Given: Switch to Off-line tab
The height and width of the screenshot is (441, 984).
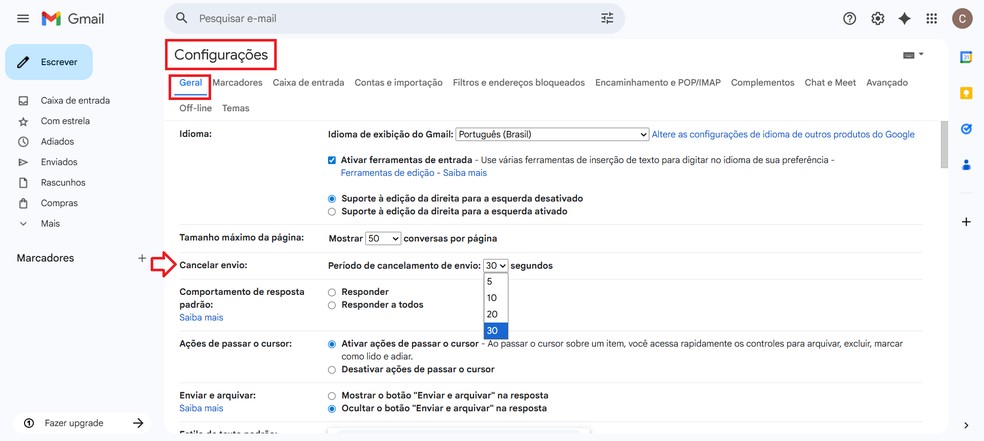Looking at the screenshot, I should tap(195, 108).
